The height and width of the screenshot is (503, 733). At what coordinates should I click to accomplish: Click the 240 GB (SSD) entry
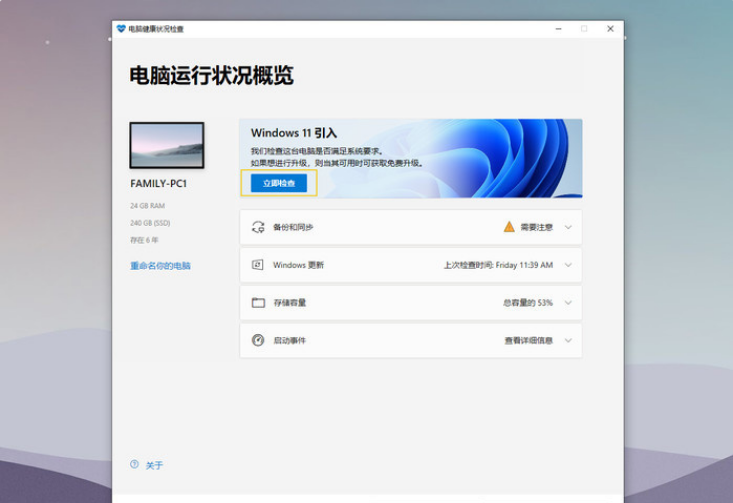point(150,223)
